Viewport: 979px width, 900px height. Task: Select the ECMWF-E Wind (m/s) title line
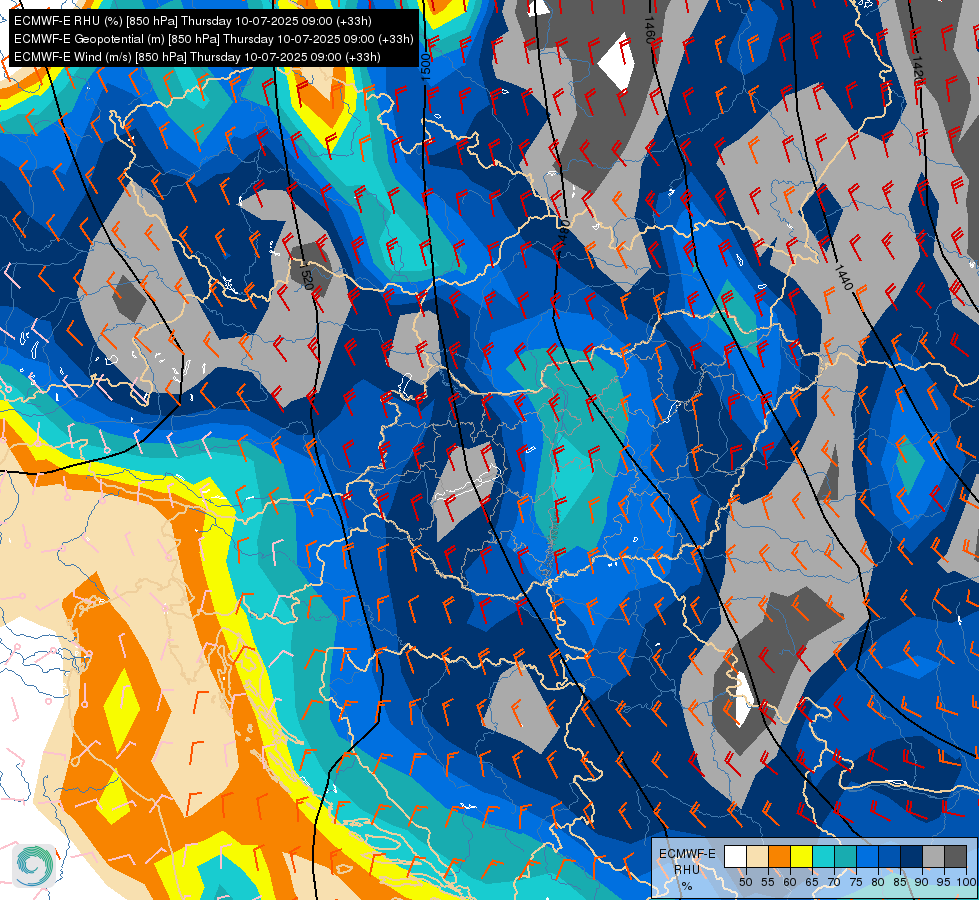197,57
